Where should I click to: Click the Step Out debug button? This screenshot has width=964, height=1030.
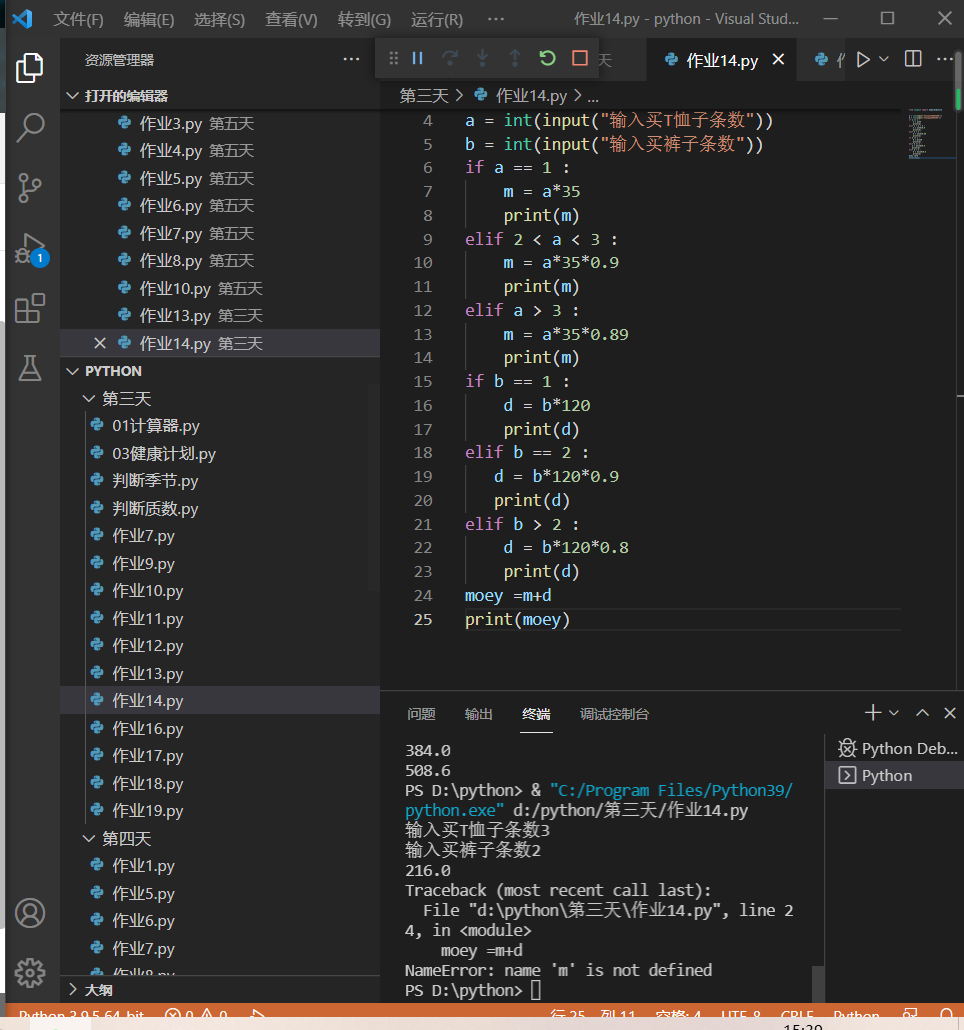(x=515, y=58)
